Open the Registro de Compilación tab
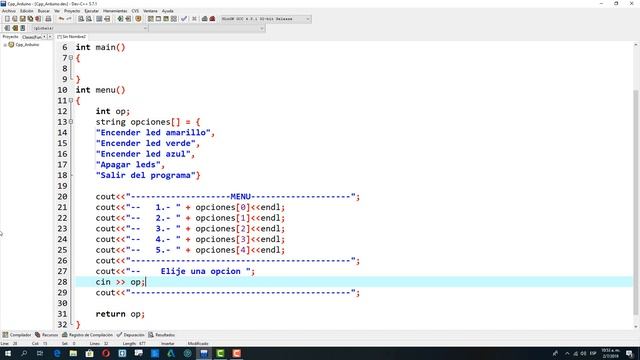 [x=87, y=335]
